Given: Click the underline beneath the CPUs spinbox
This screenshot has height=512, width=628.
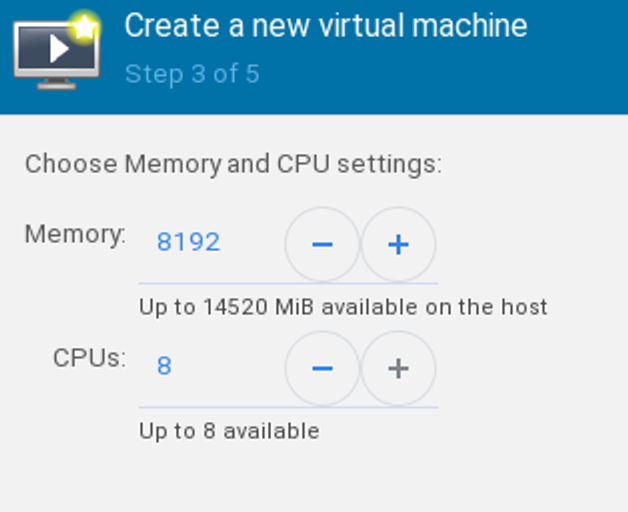Looking at the screenshot, I should pos(288,407).
